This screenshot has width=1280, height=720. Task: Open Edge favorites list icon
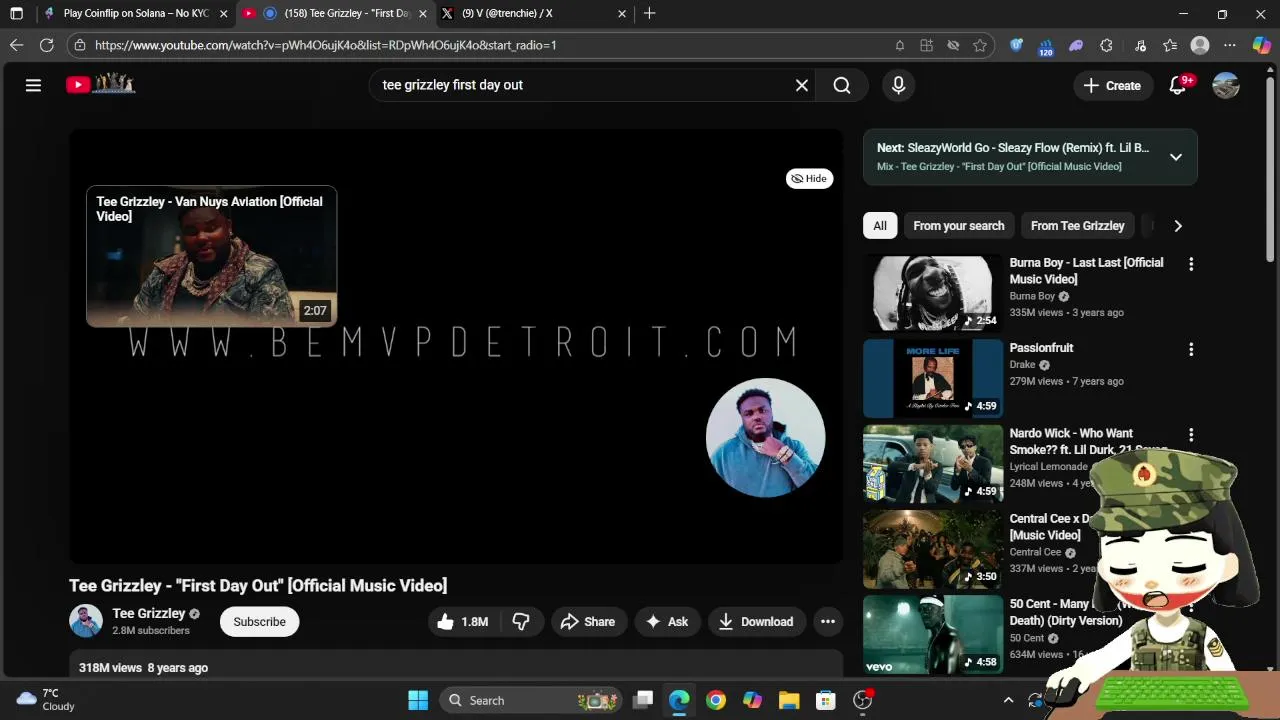[1170, 45]
